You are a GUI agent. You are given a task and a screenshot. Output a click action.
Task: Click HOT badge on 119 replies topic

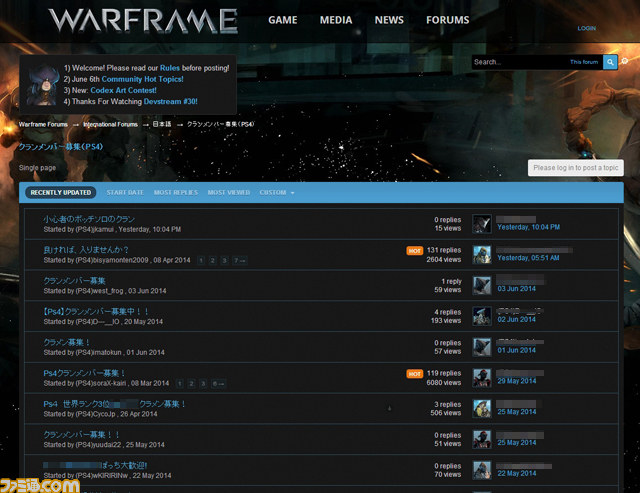click(x=414, y=374)
